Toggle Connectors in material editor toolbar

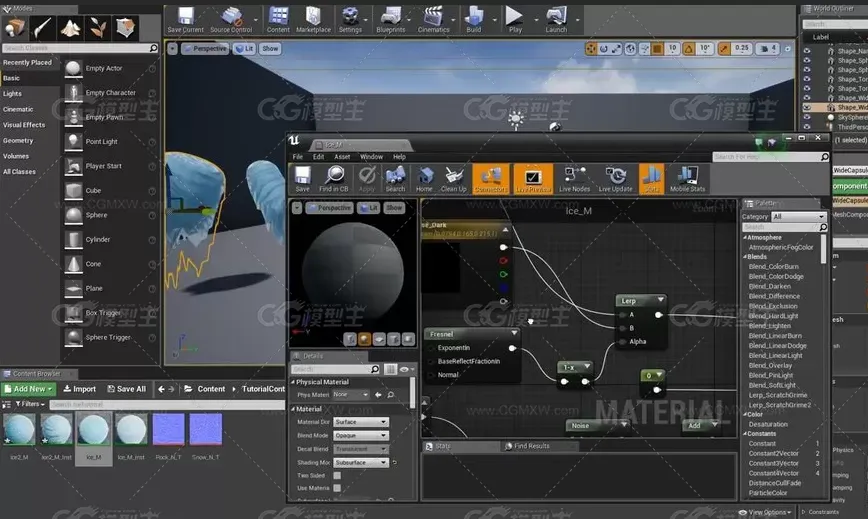(491, 179)
